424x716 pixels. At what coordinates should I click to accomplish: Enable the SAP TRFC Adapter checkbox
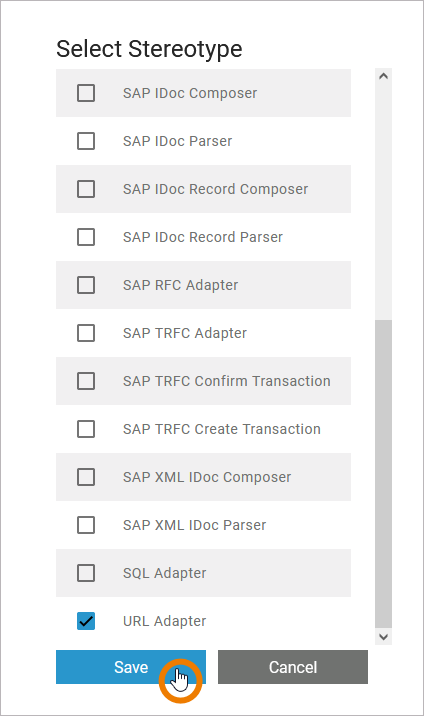(x=86, y=333)
